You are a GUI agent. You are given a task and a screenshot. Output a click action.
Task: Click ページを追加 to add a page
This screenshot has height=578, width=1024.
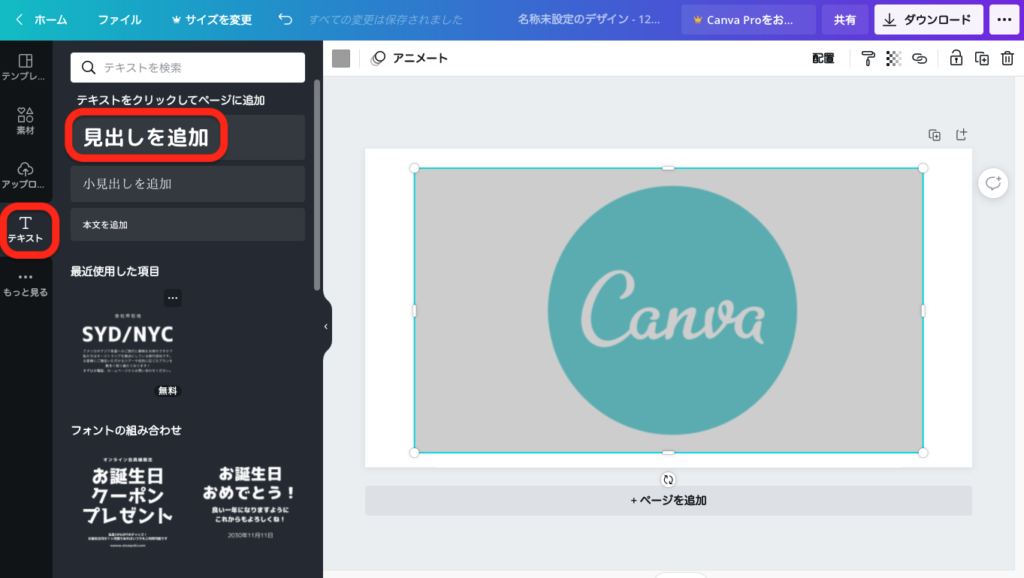668,500
